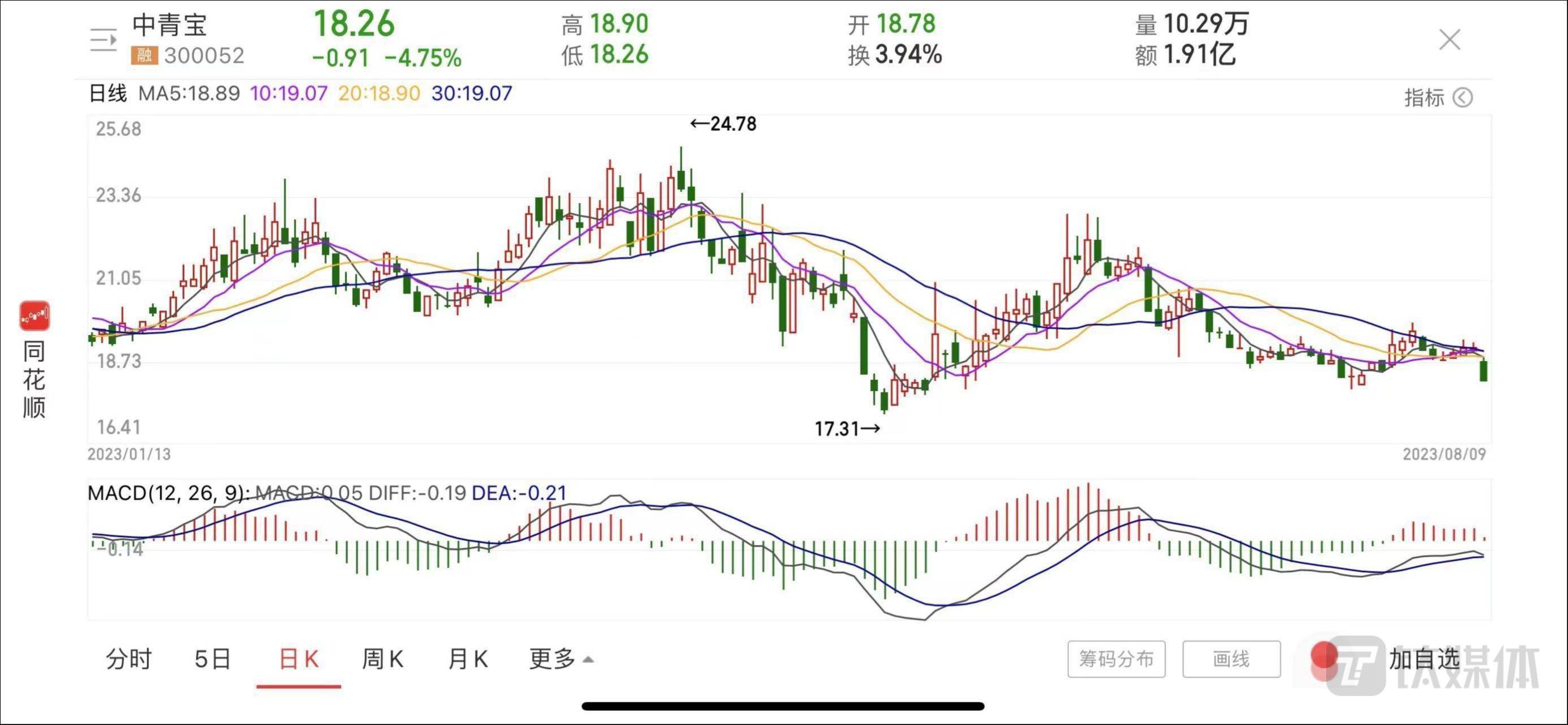Click the orange MA20 value 20:18.90
Viewport: 1568px width, 725px height.
[x=379, y=93]
